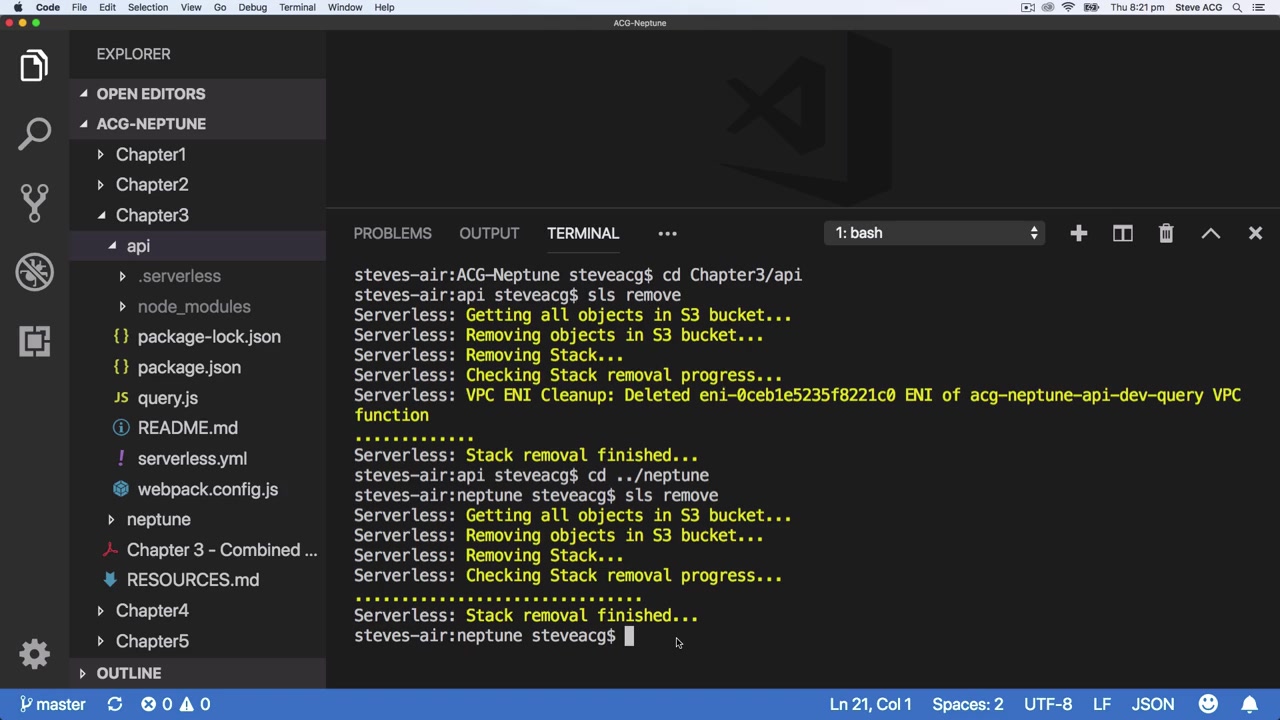Open webpack.config.js file

[208, 489]
